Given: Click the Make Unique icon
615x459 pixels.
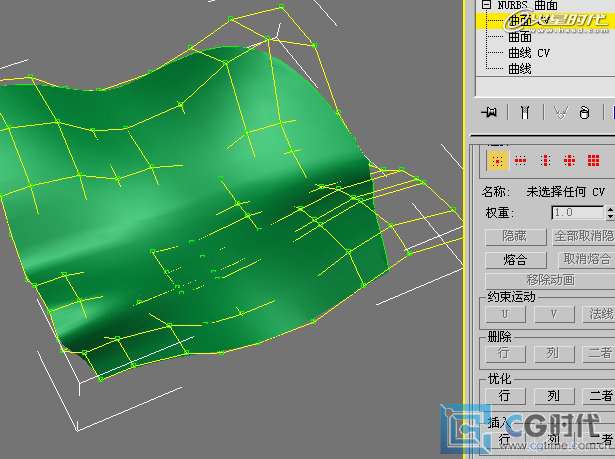Looking at the screenshot, I should 560,113.
